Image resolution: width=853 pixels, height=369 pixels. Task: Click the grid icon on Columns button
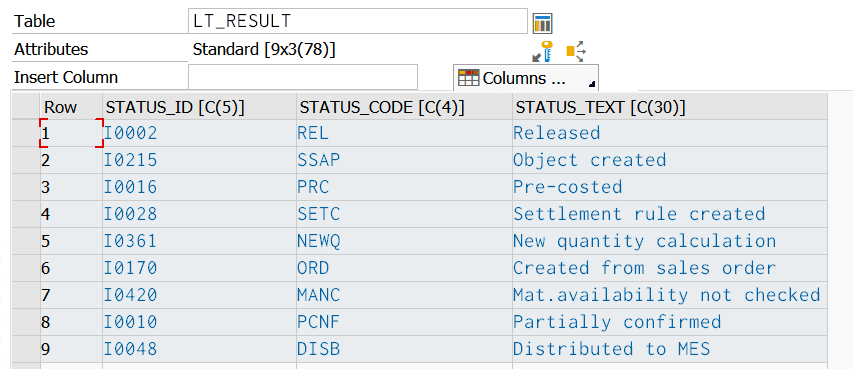[x=468, y=78]
